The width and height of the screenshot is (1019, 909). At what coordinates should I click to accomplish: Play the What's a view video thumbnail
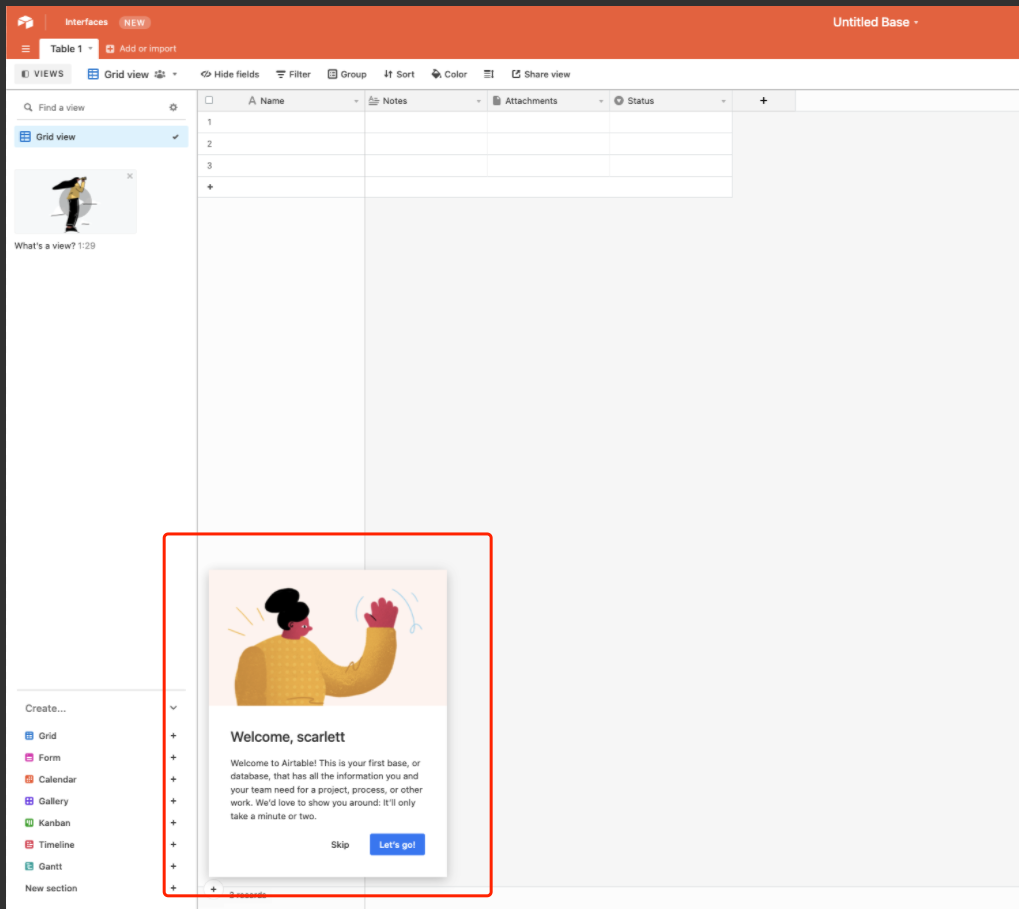(x=75, y=202)
